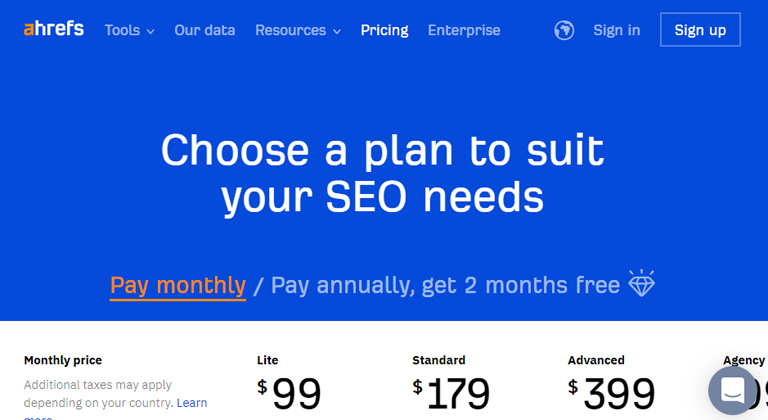Viewport: 768px width, 420px height.
Task: Switch to Pay monthly billing
Action: (x=178, y=286)
